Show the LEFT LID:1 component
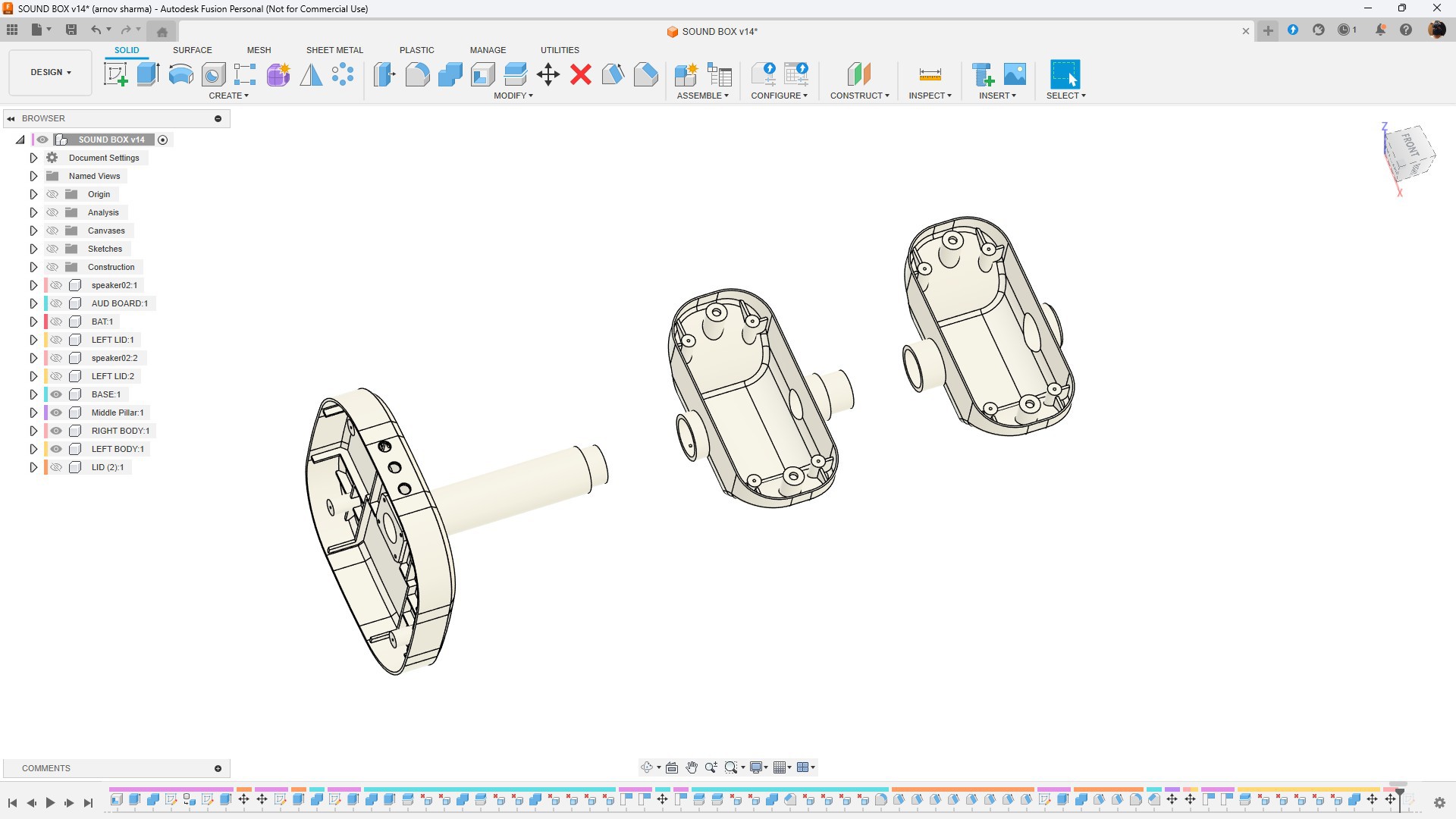 [x=56, y=340]
